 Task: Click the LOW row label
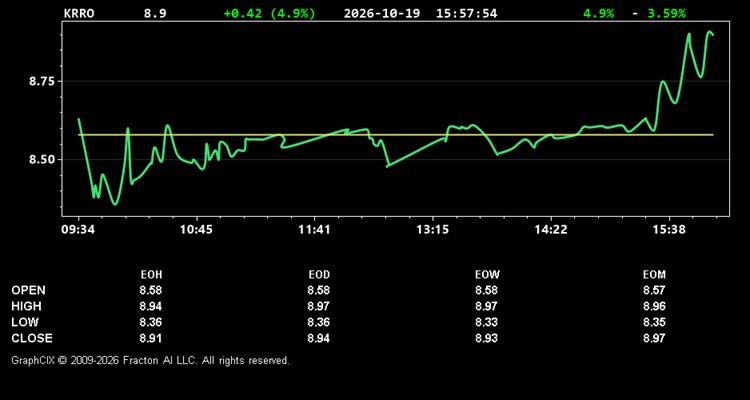[25, 322]
